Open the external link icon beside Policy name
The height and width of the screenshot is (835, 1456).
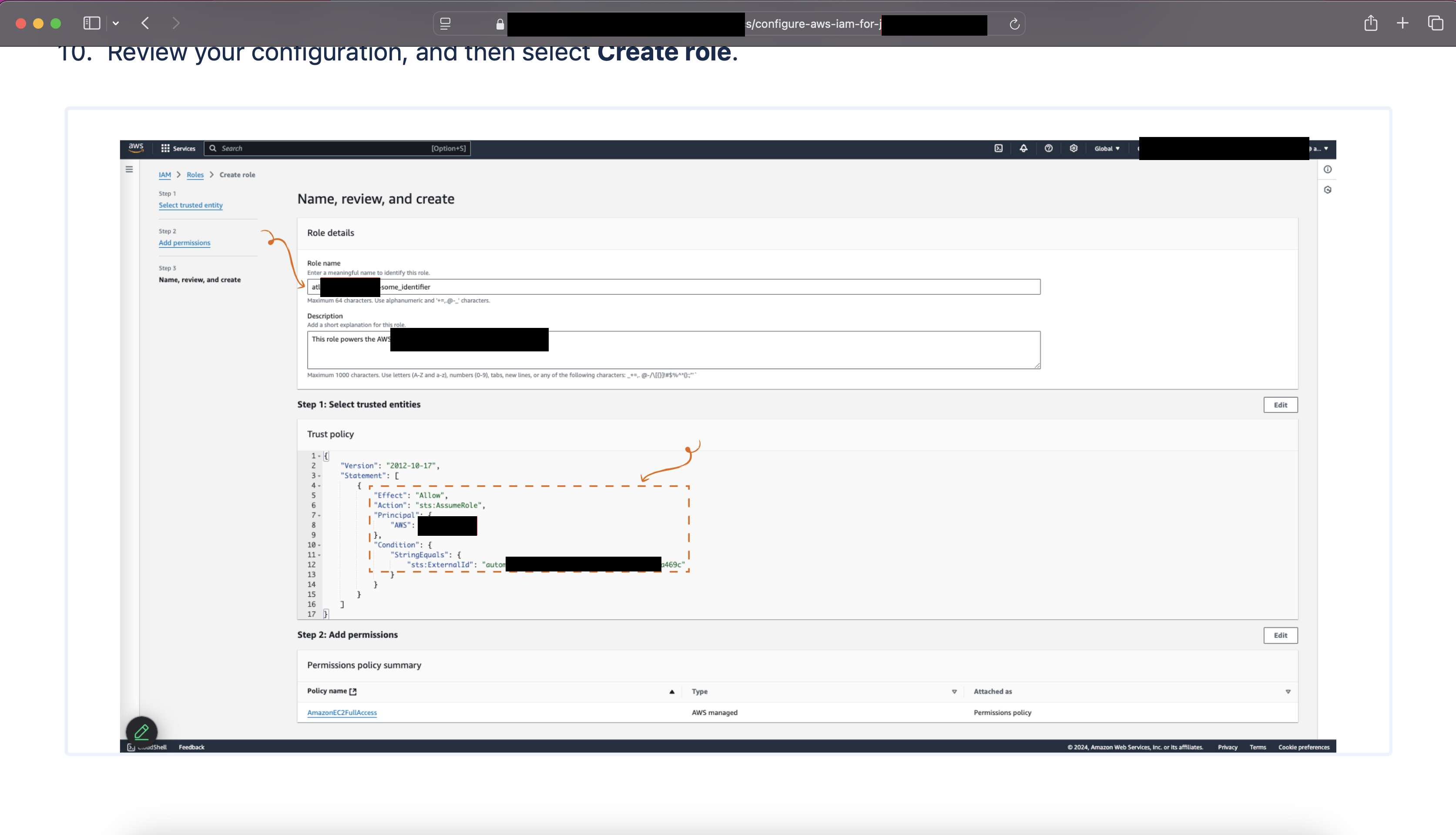pyautogui.click(x=353, y=691)
